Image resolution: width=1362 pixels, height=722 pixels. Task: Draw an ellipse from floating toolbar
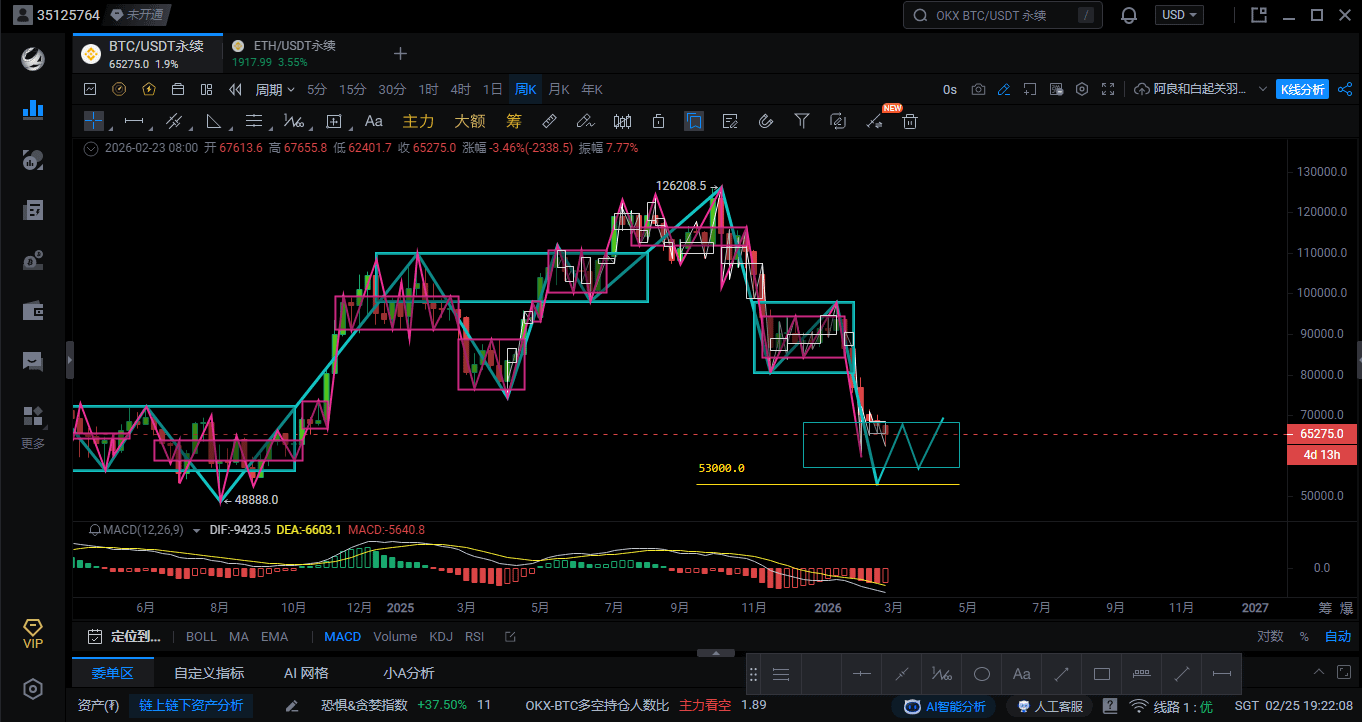tap(981, 674)
